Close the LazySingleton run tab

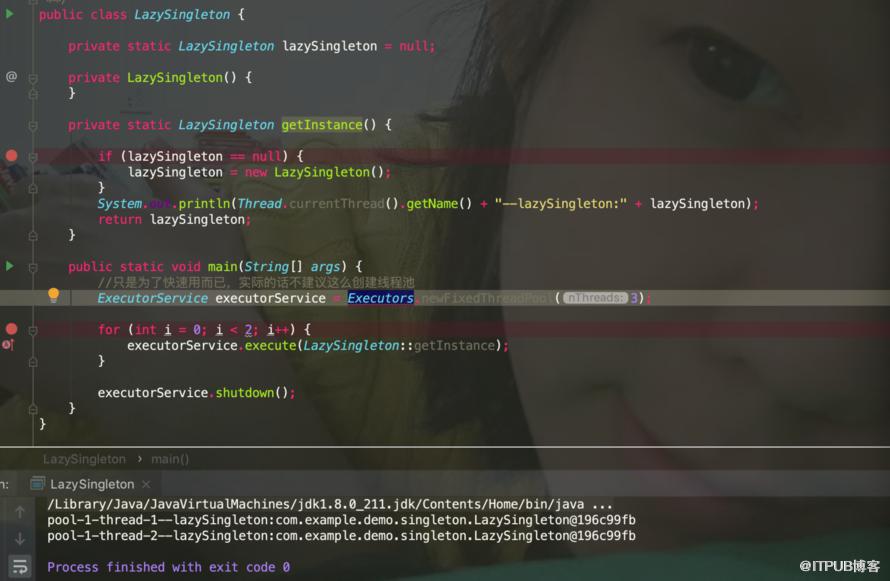pos(146,484)
